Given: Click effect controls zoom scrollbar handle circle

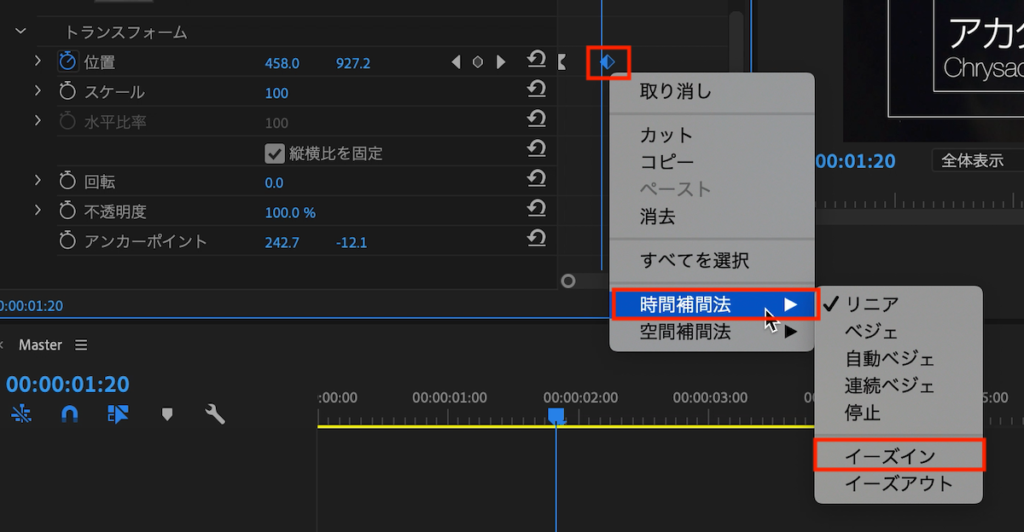Looking at the screenshot, I should click(x=568, y=281).
